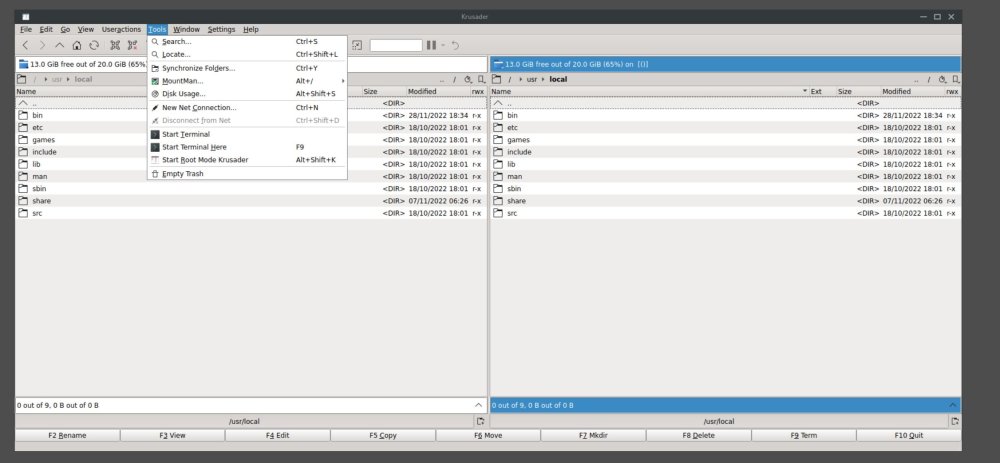Click the right panel sync-path icon beside /usr/local
Screen dimensions: 1000x463
coord(955,422)
